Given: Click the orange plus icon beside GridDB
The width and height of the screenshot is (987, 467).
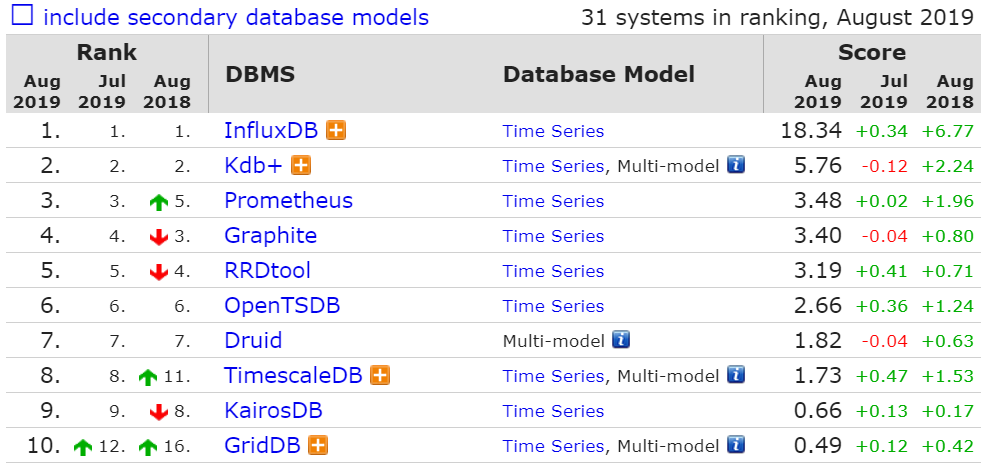Looking at the screenshot, I should (319, 446).
